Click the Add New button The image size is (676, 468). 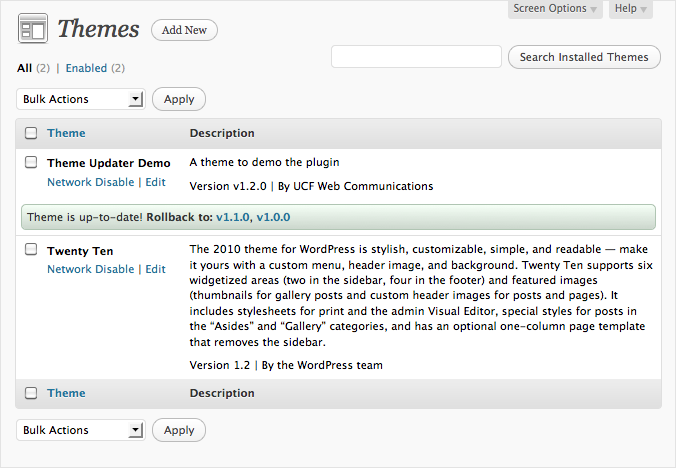[x=184, y=30]
